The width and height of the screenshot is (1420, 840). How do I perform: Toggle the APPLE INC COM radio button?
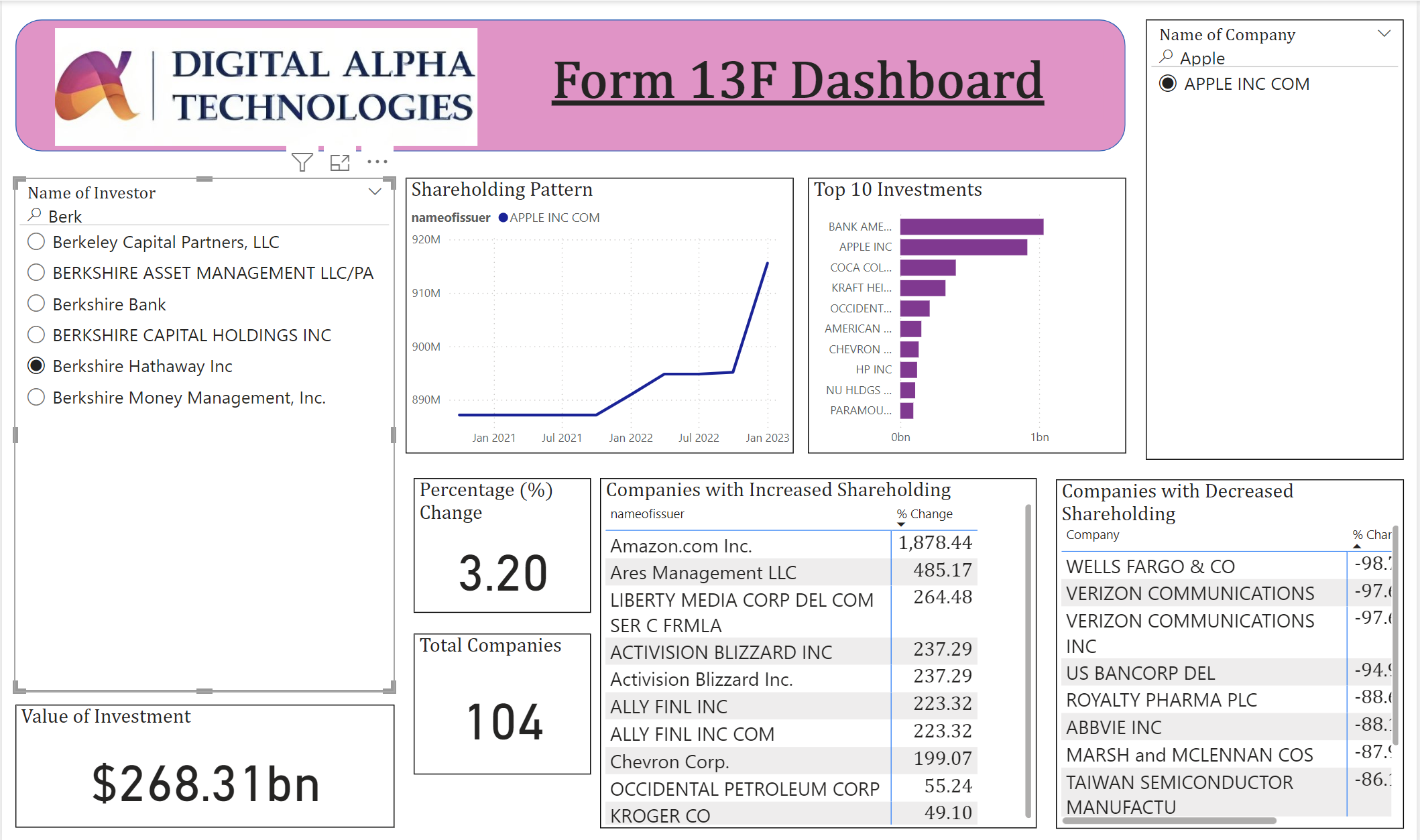[1168, 83]
